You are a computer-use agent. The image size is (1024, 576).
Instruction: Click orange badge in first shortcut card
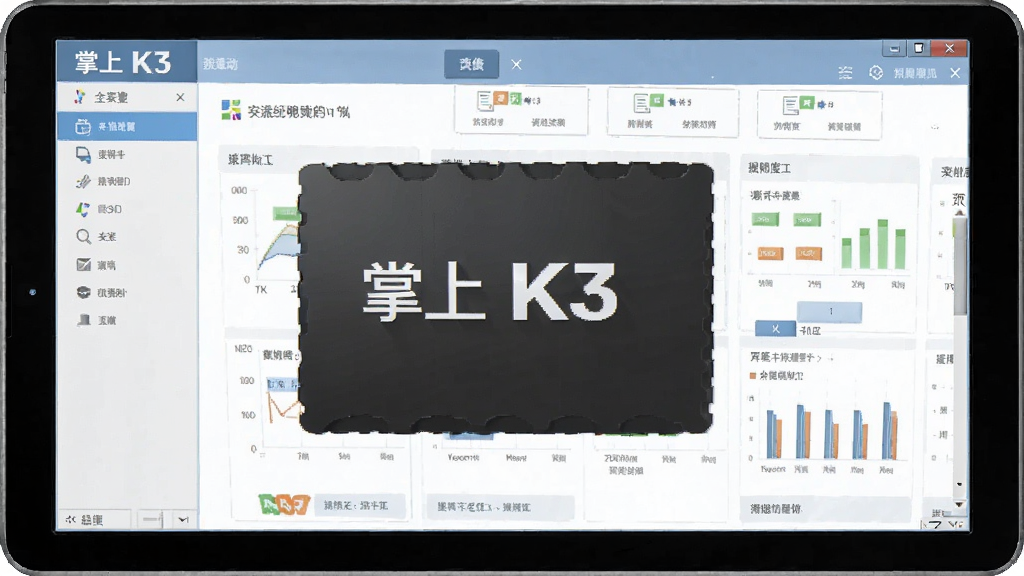pyautogui.click(x=501, y=98)
